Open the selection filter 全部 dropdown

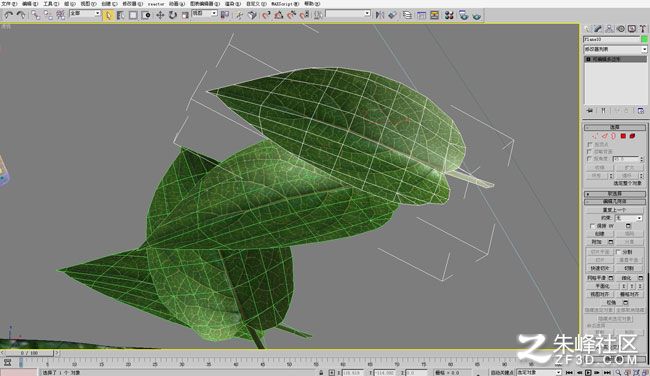[85, 13]
